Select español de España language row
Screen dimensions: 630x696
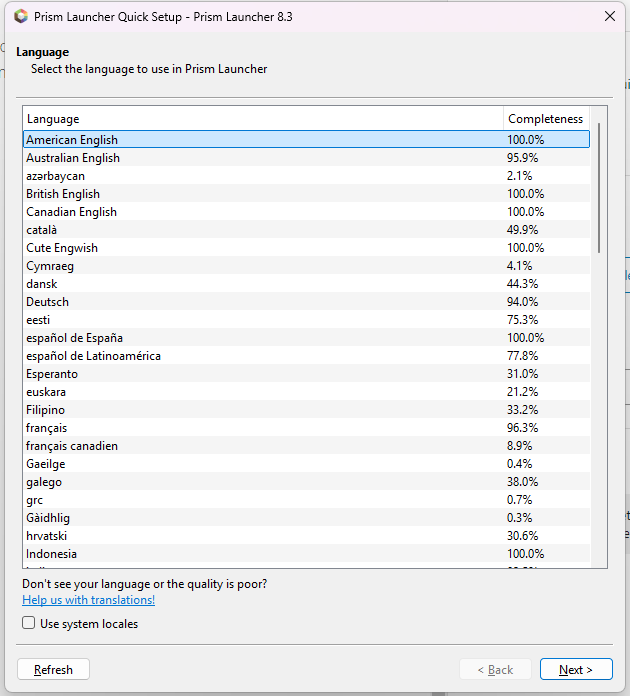306,338
